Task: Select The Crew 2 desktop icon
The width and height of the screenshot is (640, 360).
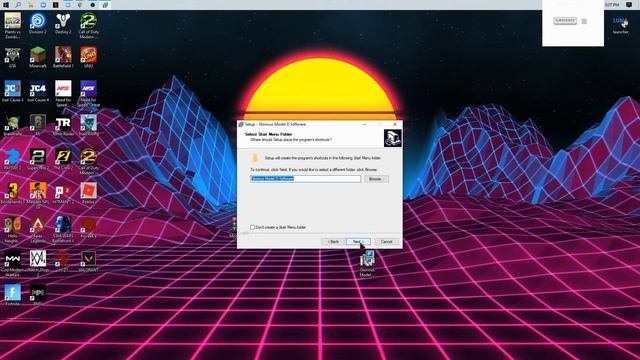Action: pyautogui.click(x=63, y=160)
